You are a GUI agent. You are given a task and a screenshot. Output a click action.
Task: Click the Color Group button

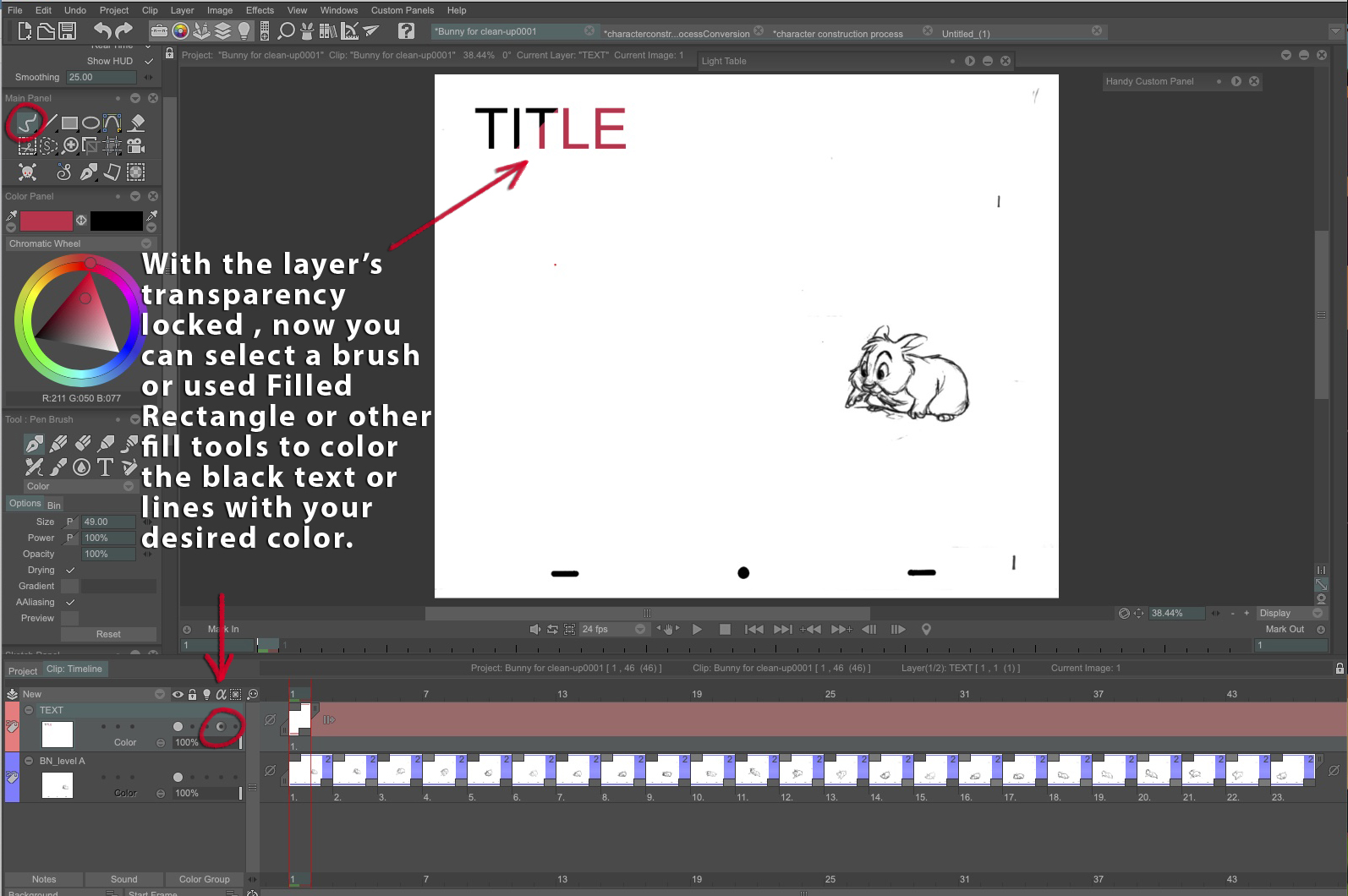pyautogui.click(x=204, y=879)
